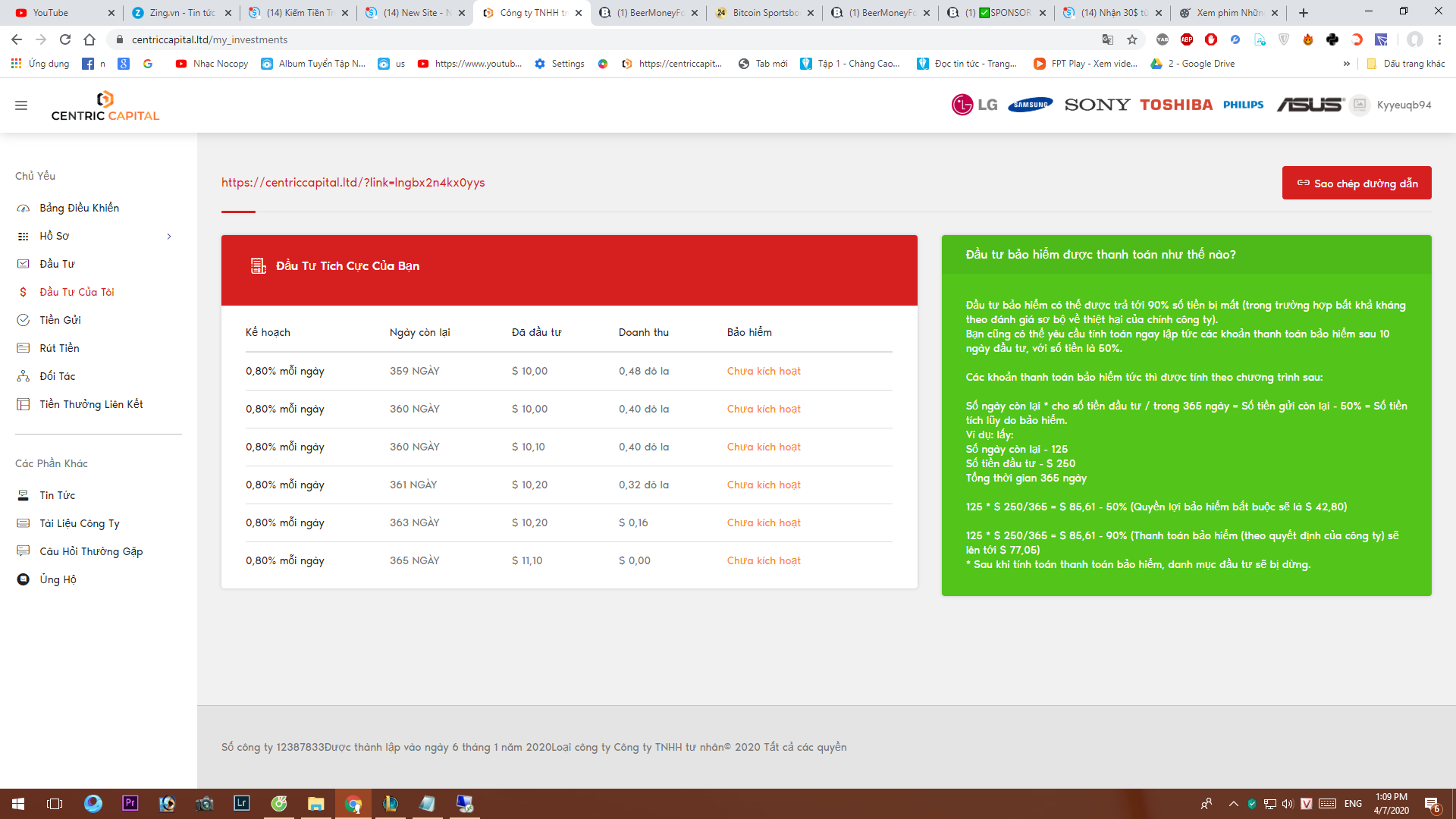Click the Đối Tác partners icon
1456x819 pixels.
point(24,376)
